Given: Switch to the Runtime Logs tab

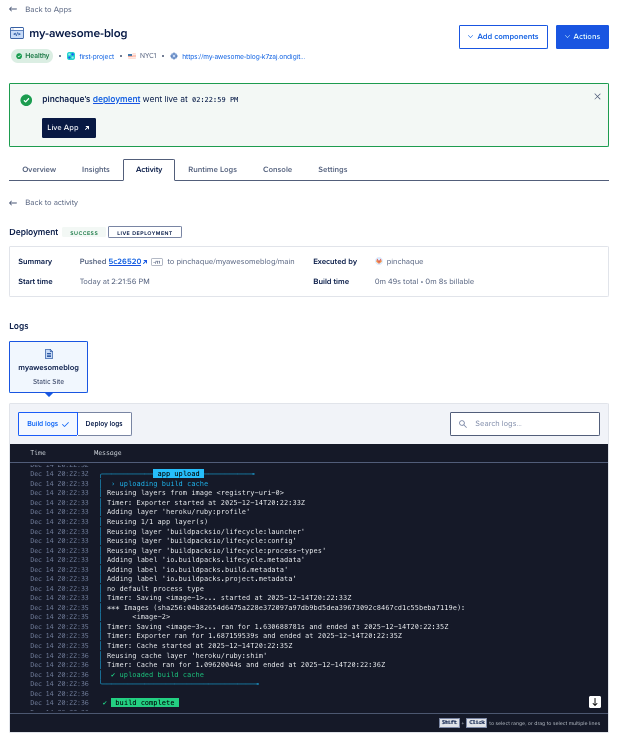Looking at the screenshot, I should (212, 170).
